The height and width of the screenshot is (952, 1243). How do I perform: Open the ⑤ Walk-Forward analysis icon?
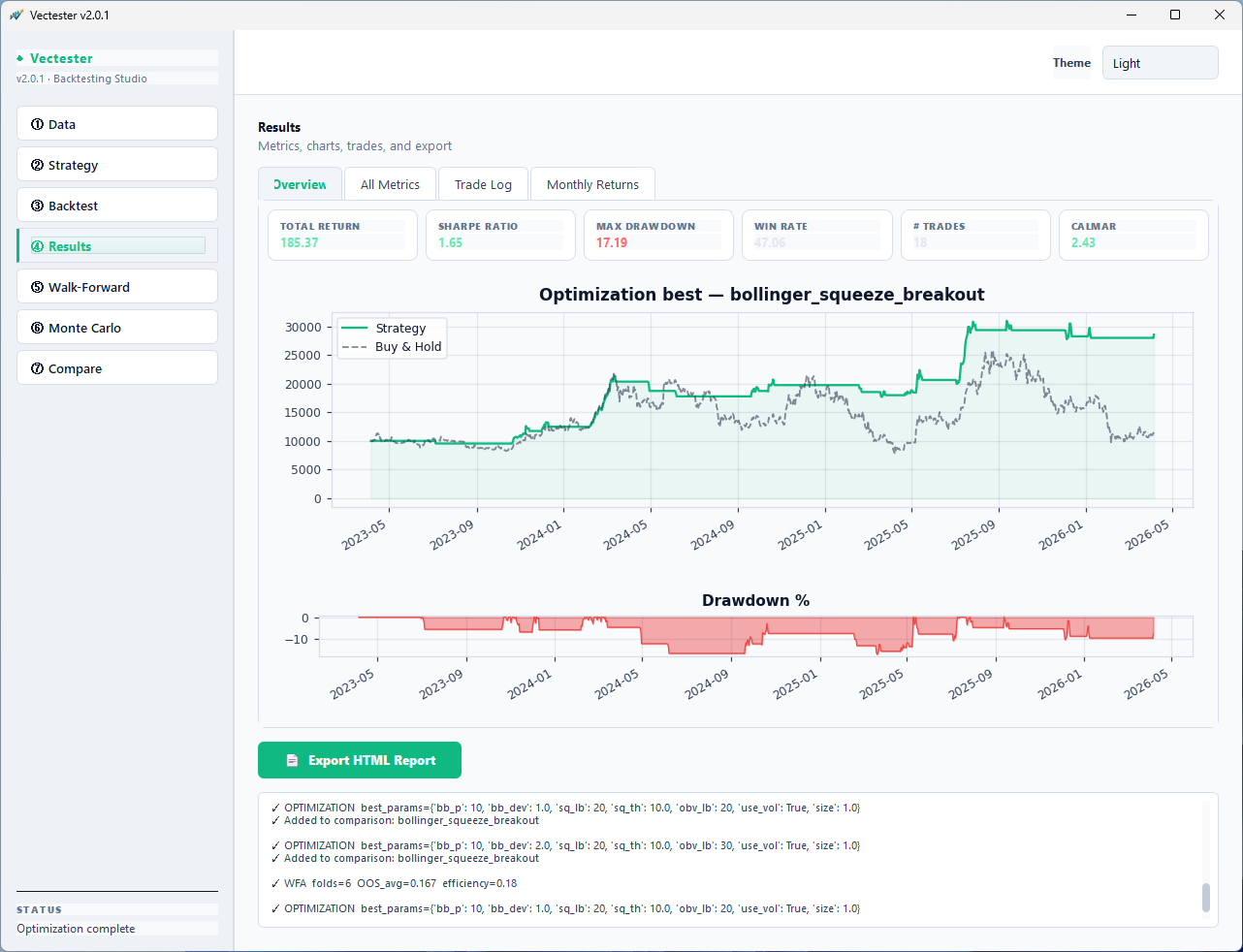click(39, 286)
